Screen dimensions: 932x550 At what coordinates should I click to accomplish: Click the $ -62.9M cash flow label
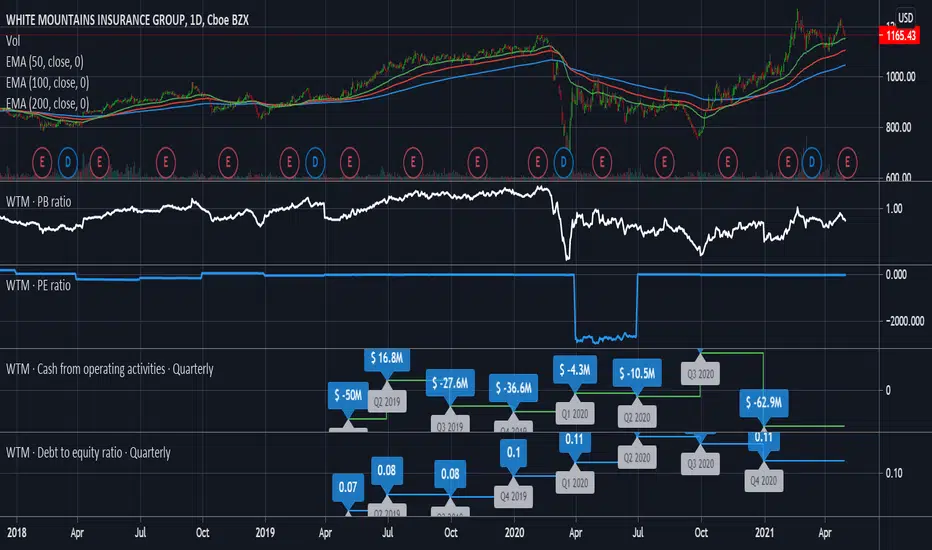(x=764, y=403)
